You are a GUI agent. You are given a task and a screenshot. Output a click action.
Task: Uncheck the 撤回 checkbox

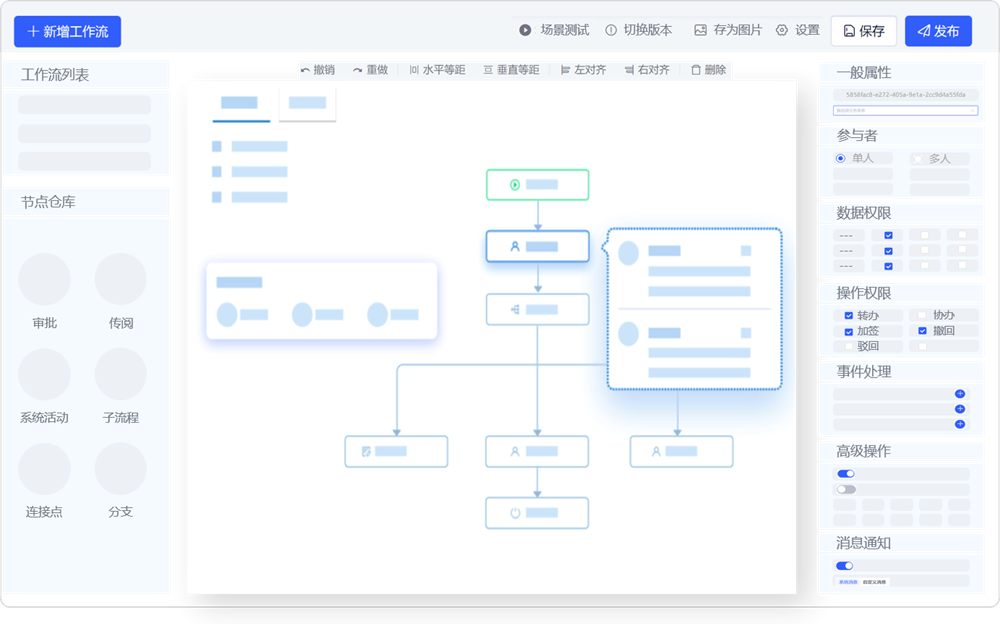point(922,331)
